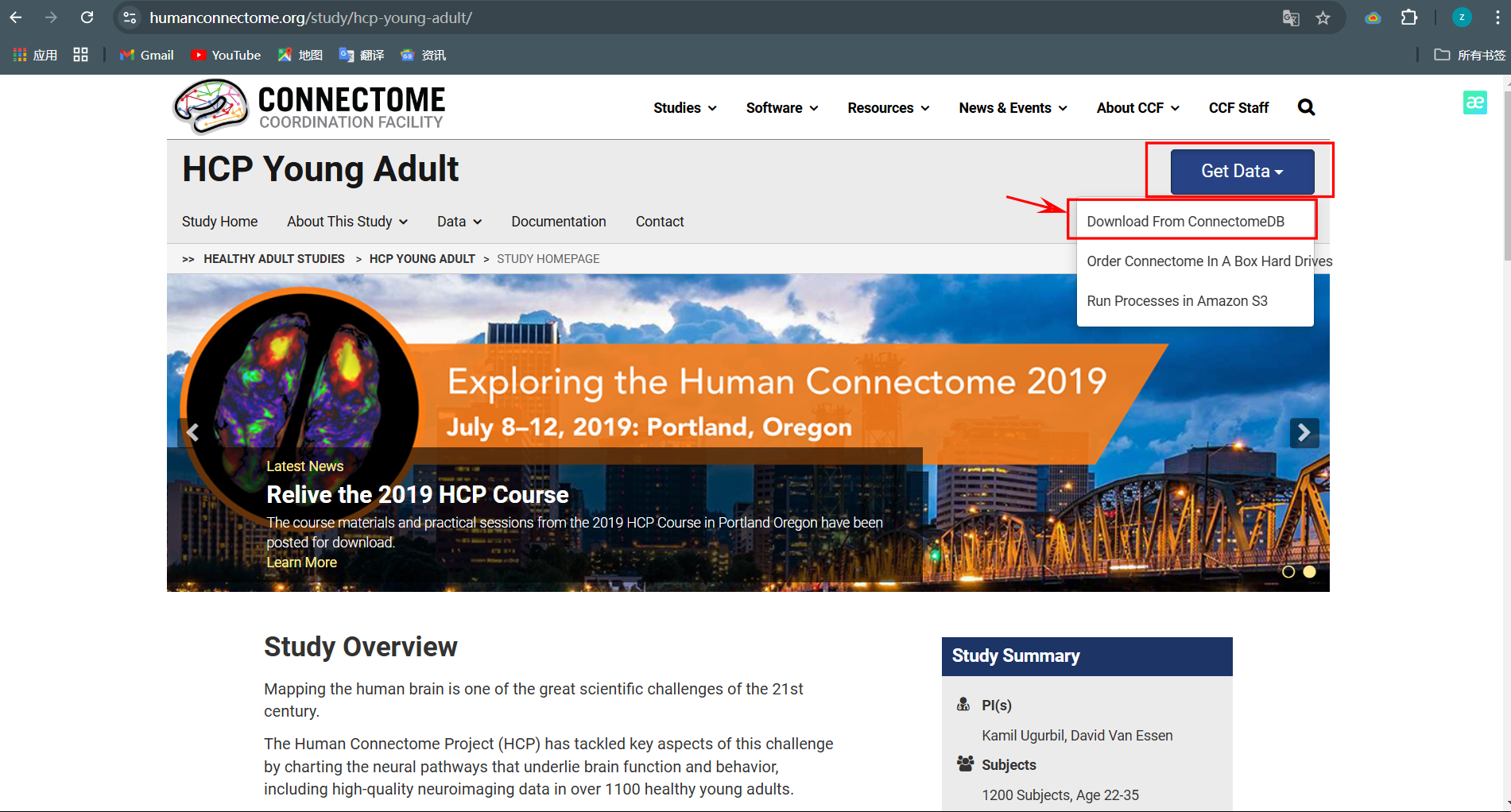Expand the Data dropdown
The height and width of the screenshot is (812, 1511).
pos(459,222)
